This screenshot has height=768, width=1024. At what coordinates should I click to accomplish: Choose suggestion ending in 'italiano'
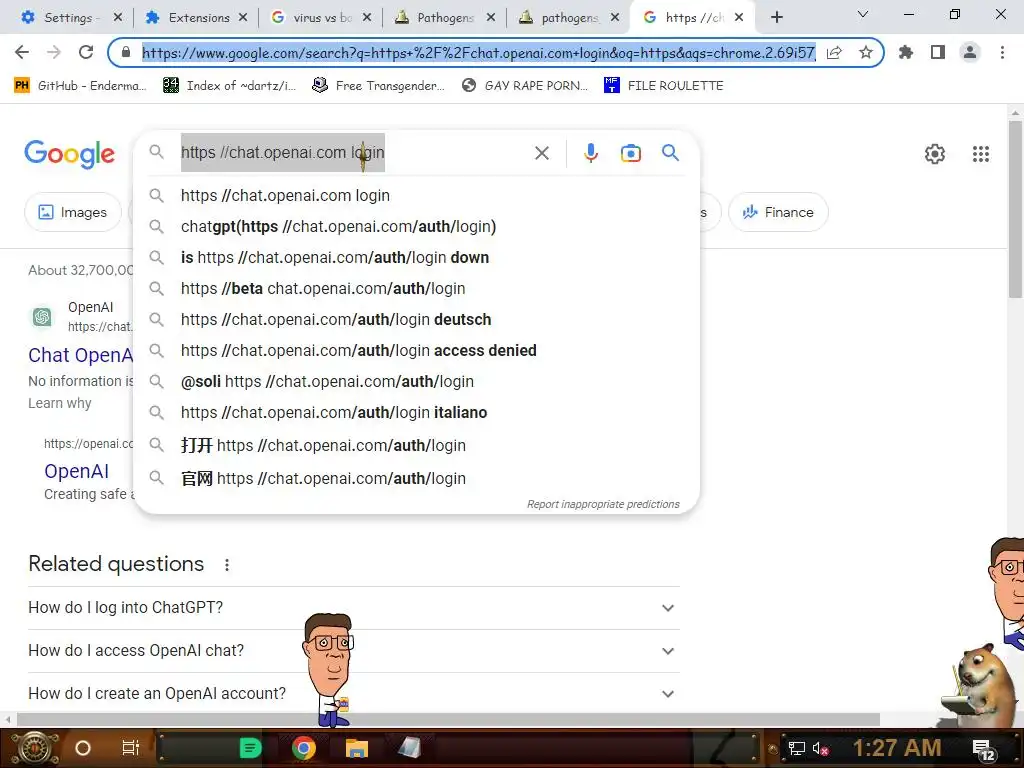pos(416,412)
